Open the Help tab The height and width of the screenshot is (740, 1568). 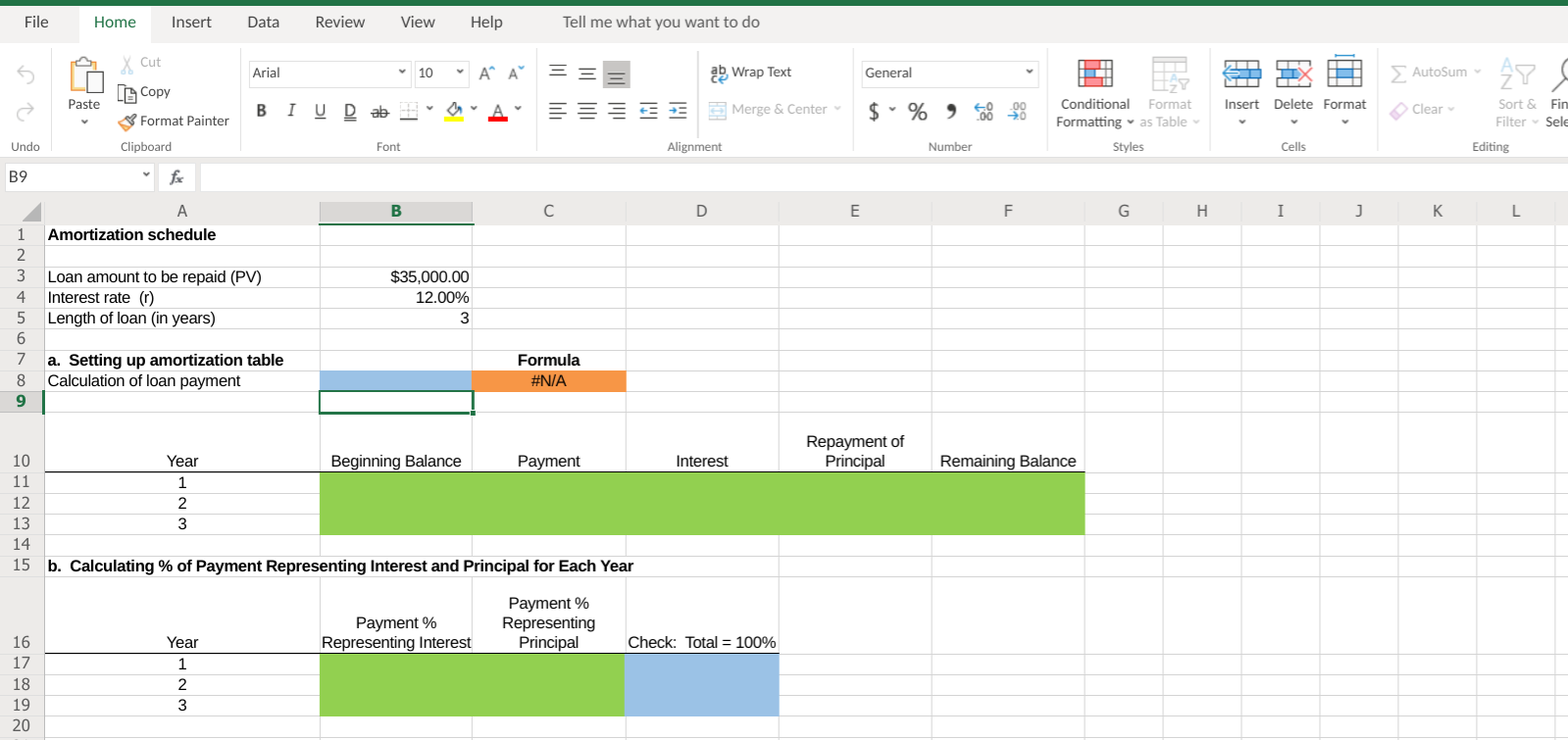[486, 22]
